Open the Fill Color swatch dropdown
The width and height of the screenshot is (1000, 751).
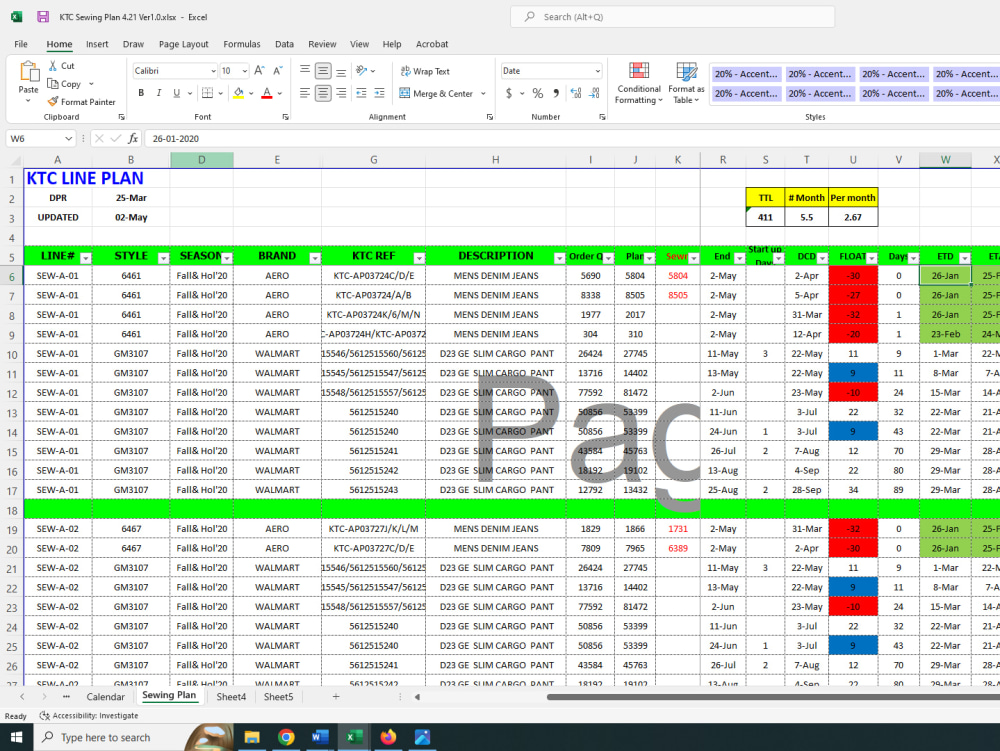(253, 92)
